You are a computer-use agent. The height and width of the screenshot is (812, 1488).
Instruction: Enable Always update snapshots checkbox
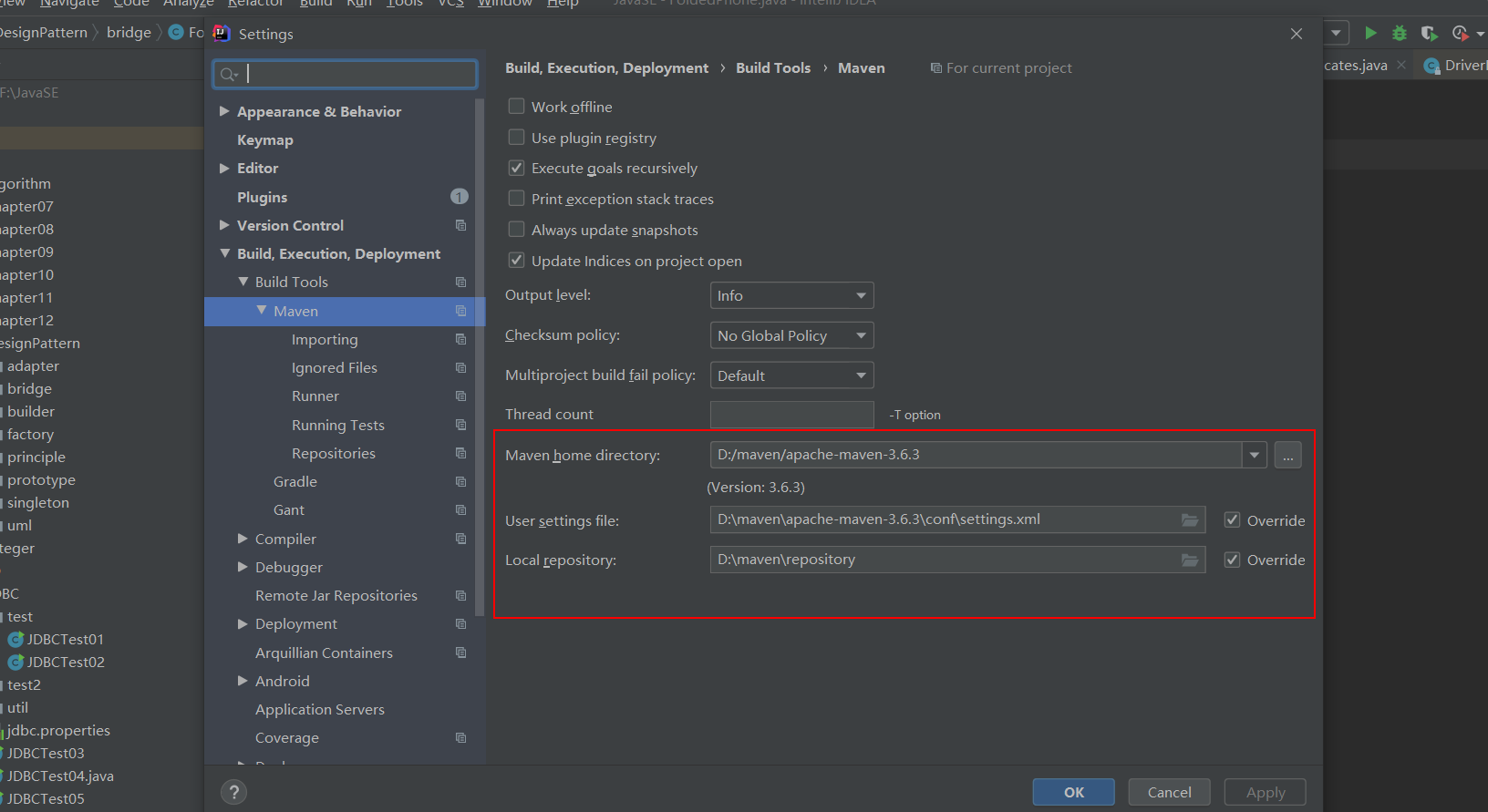(516, 230)
